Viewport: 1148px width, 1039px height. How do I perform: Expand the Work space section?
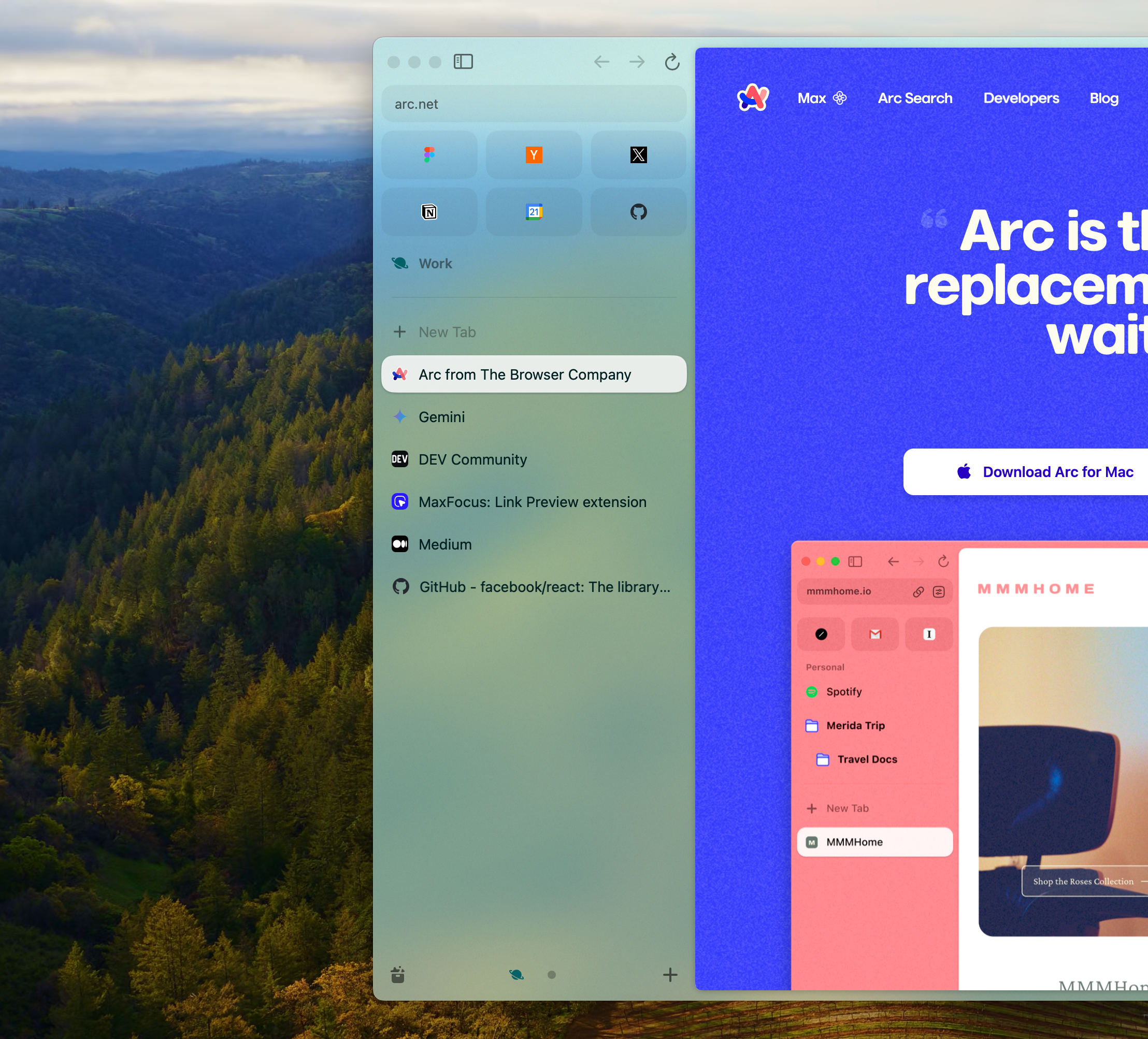pyautogui.click(x=436, y=263)
